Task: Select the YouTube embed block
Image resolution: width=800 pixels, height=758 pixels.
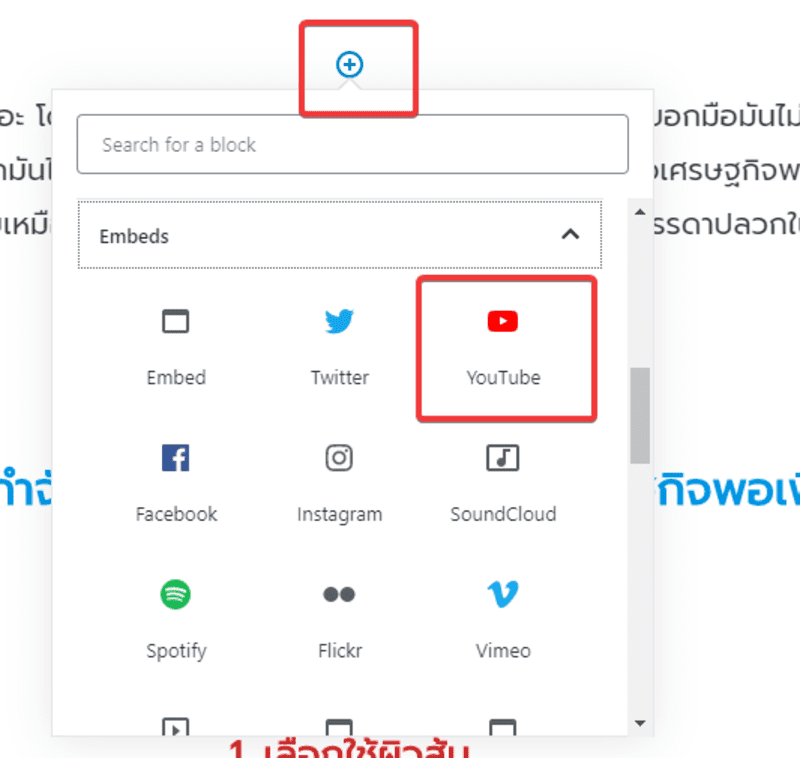Action: pyautogui.click(x=503, y=349)
